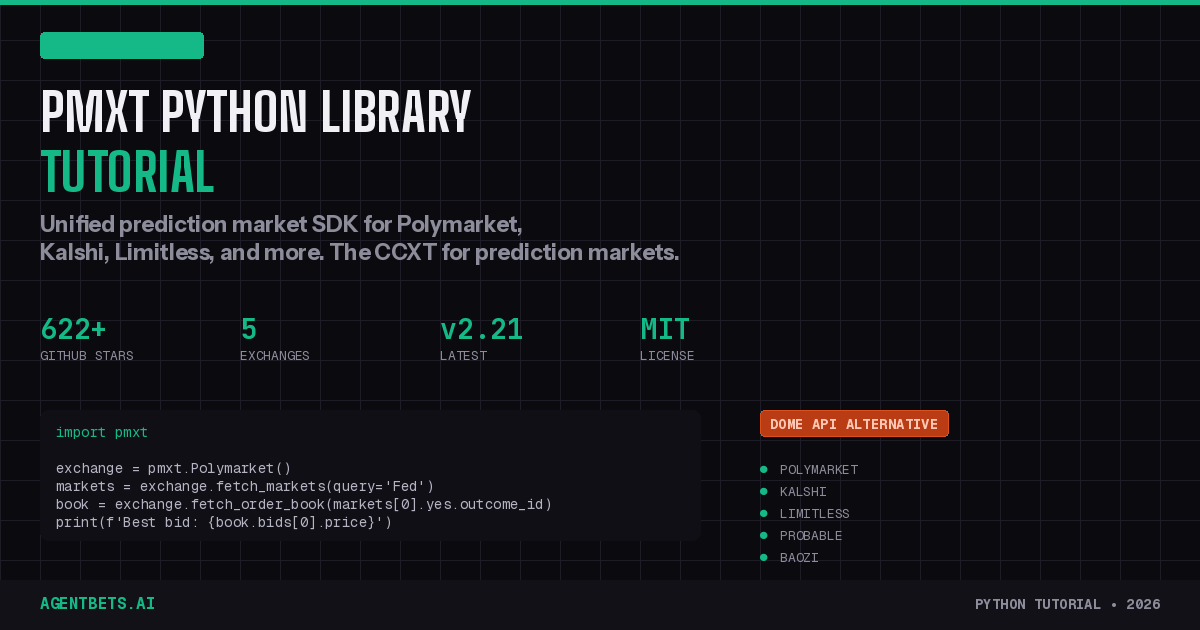Expand the 5 EXCHANGES stat block
This screenshot has height=630, width=1200.
275,340
